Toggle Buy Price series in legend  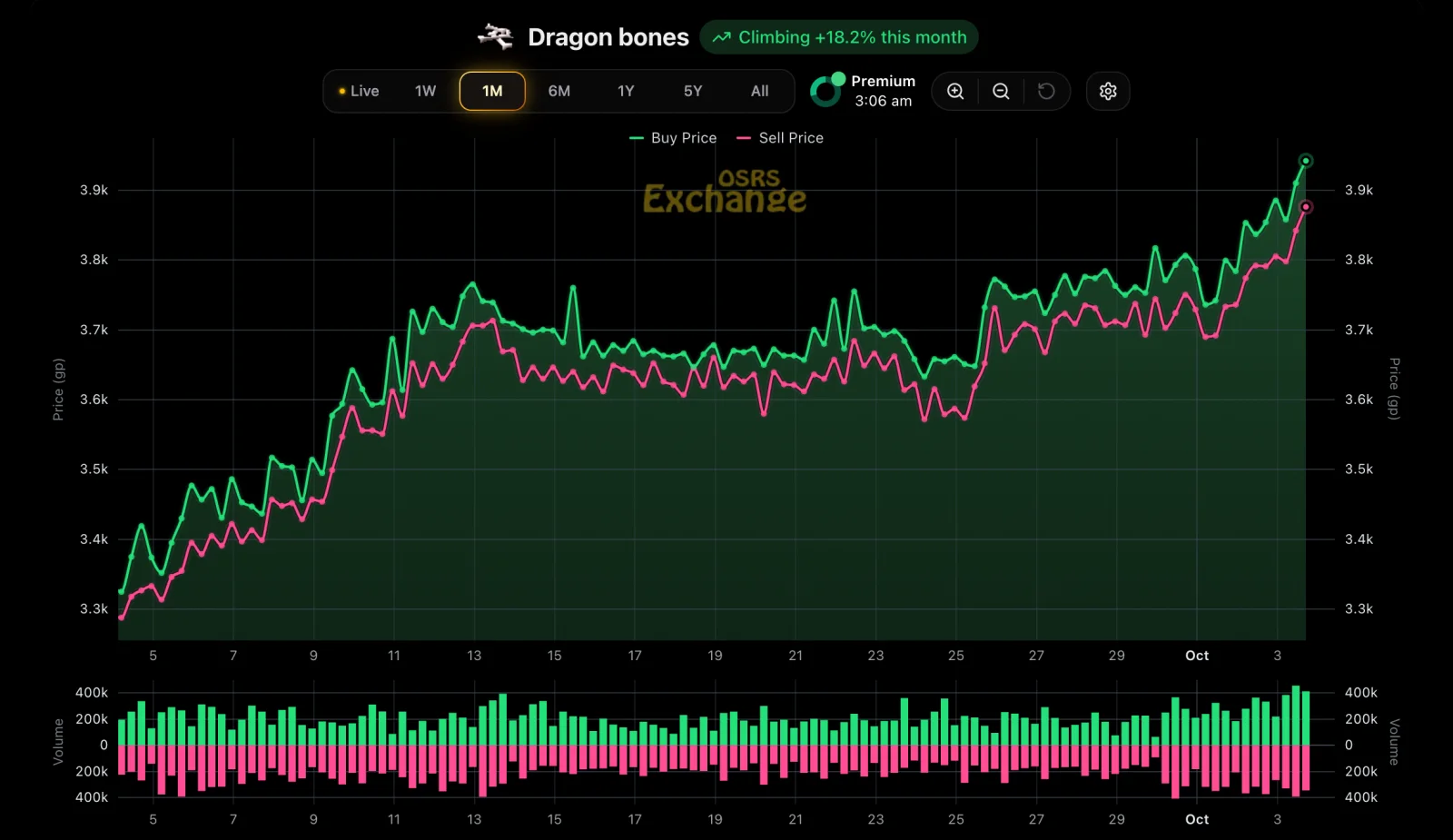coord(673,138)
